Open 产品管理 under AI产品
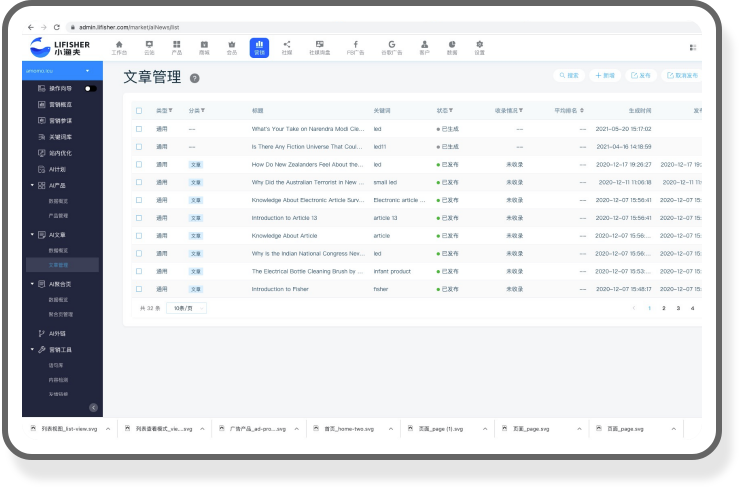The height and width of the screenshot is (492, 744). point(58,215)
